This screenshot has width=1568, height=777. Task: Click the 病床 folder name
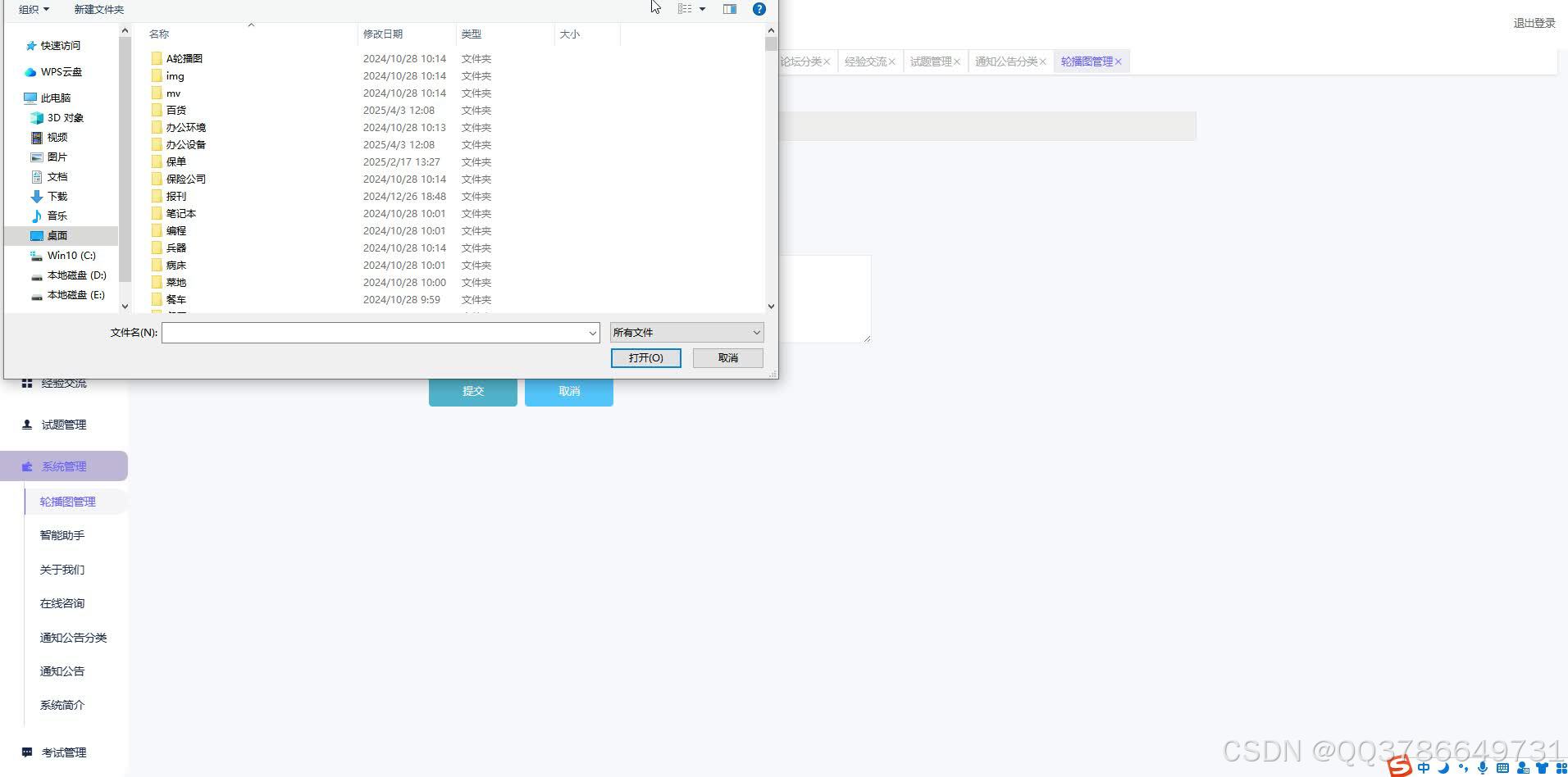coord(176,265)
